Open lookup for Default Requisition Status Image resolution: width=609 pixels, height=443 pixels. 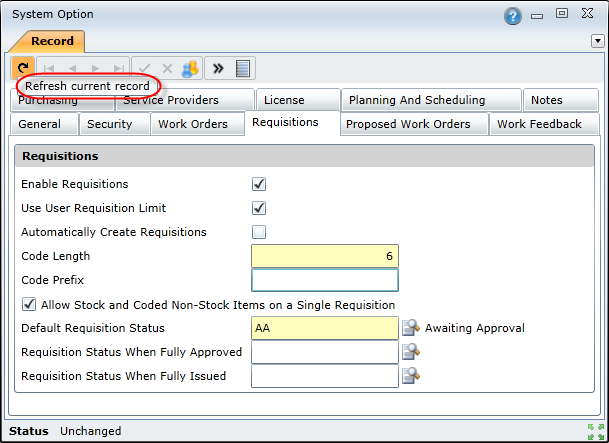tap(411, 328)
